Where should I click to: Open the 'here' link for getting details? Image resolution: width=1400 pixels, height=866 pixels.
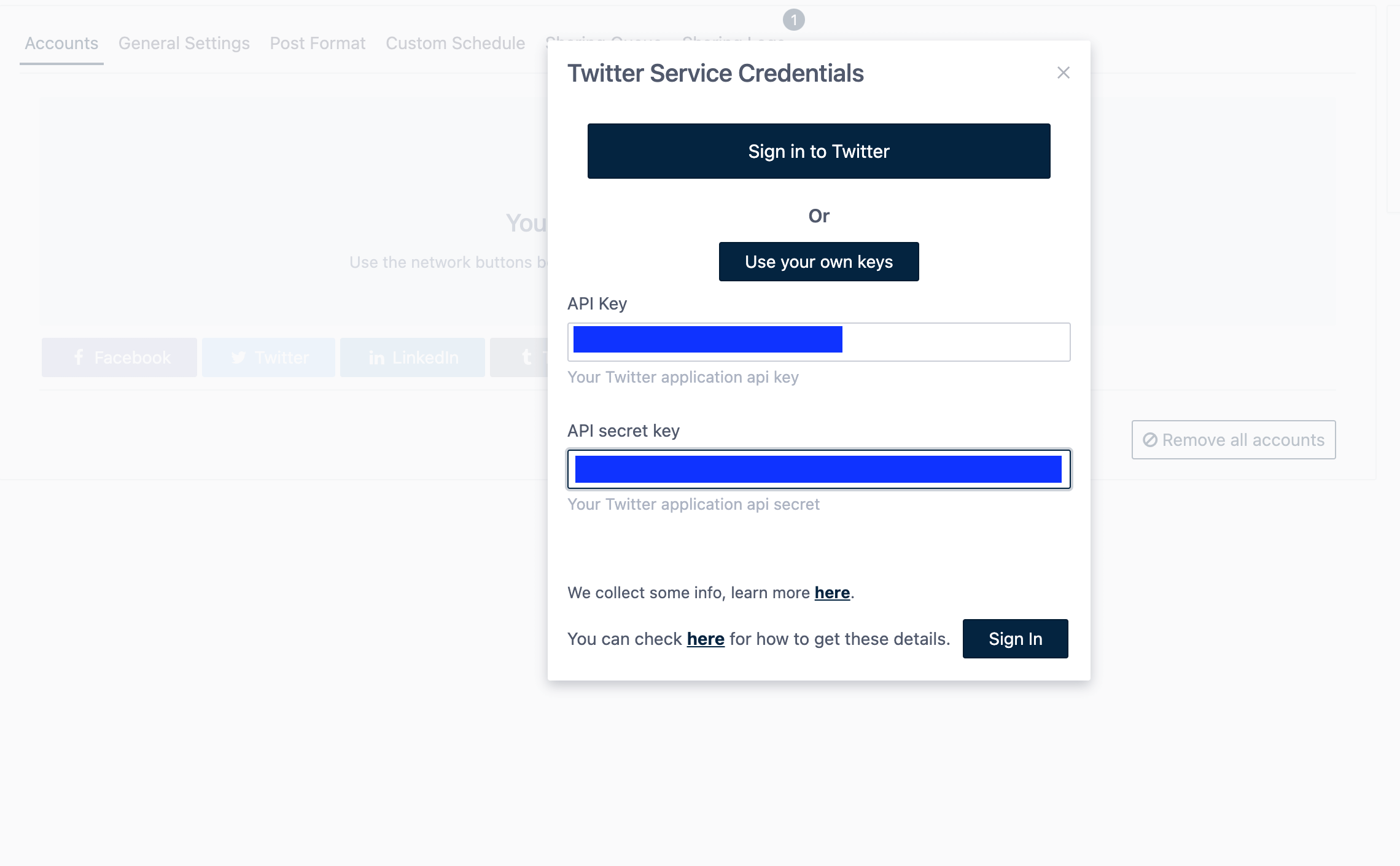point(706,639)
